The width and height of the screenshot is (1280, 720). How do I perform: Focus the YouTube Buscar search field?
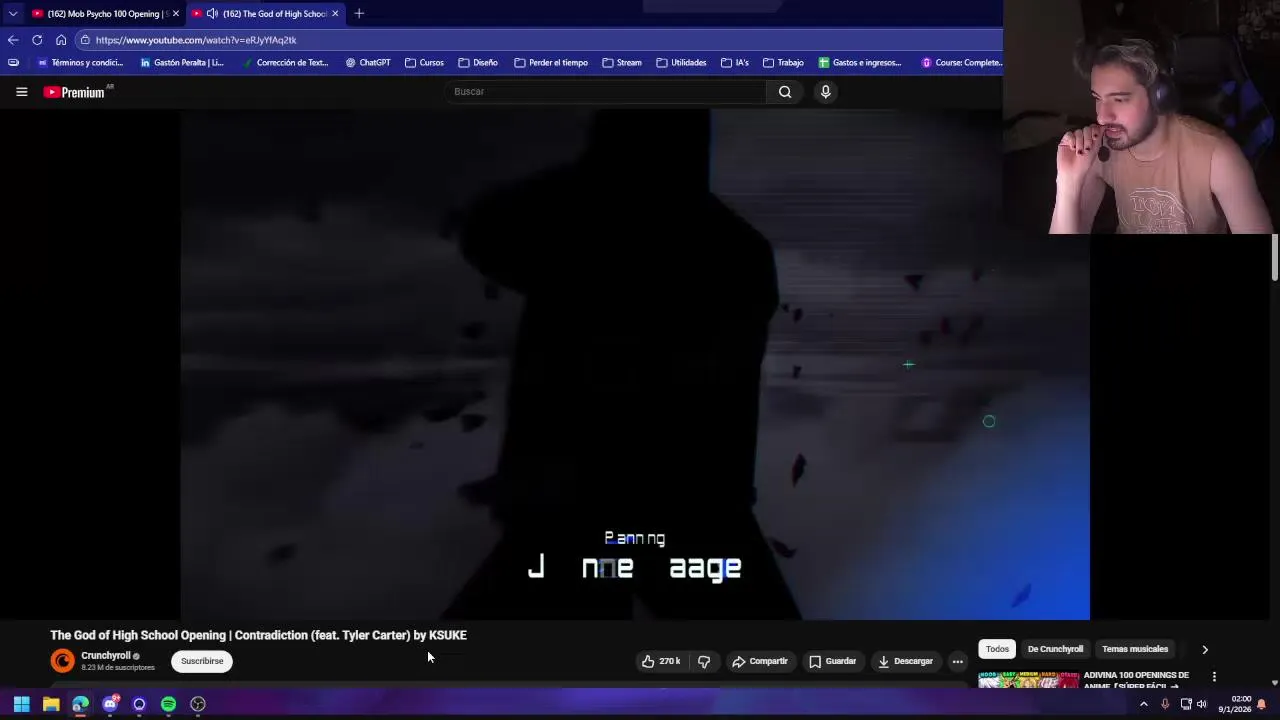[x=606, y=92]
